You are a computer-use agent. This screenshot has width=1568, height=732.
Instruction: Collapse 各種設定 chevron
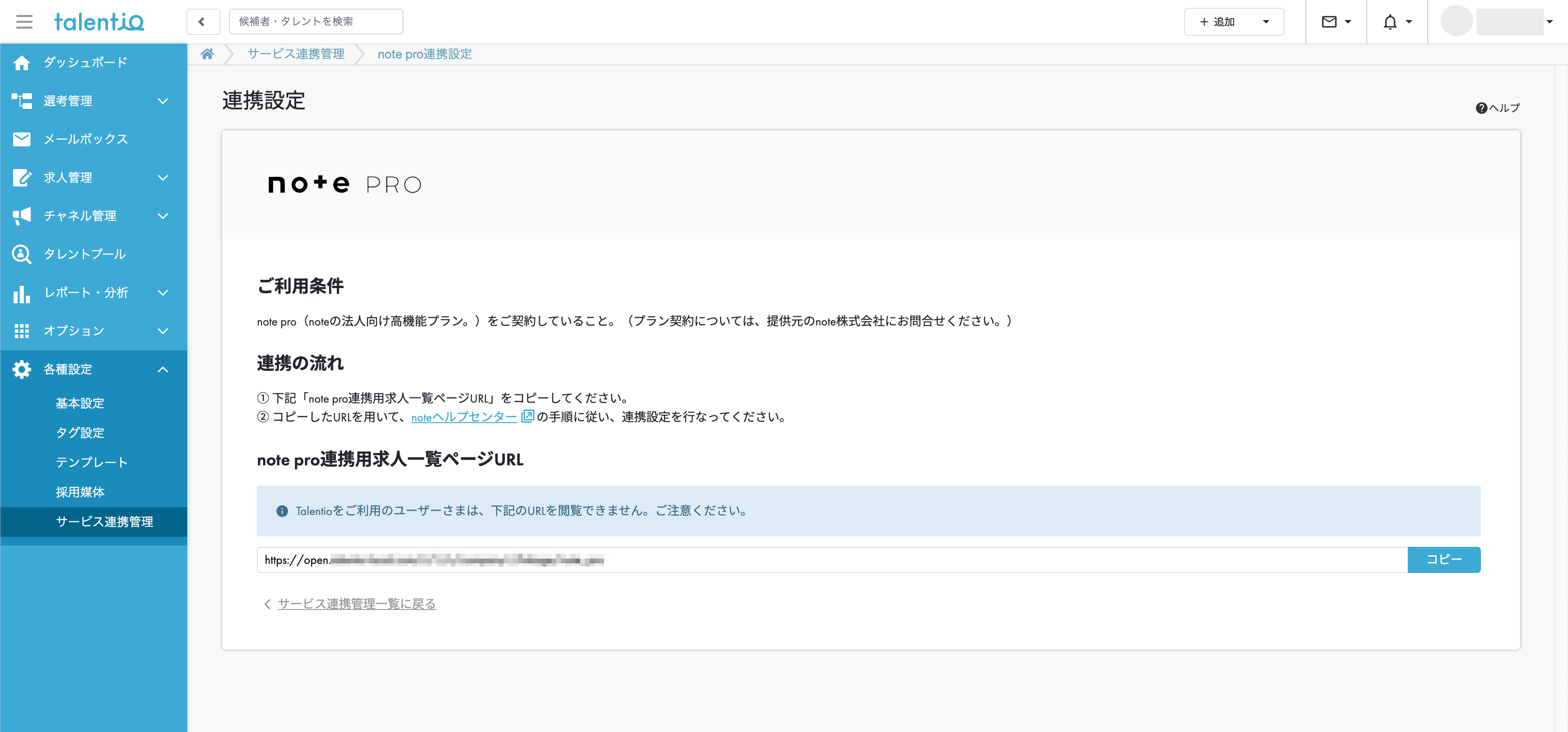(162, 369)
